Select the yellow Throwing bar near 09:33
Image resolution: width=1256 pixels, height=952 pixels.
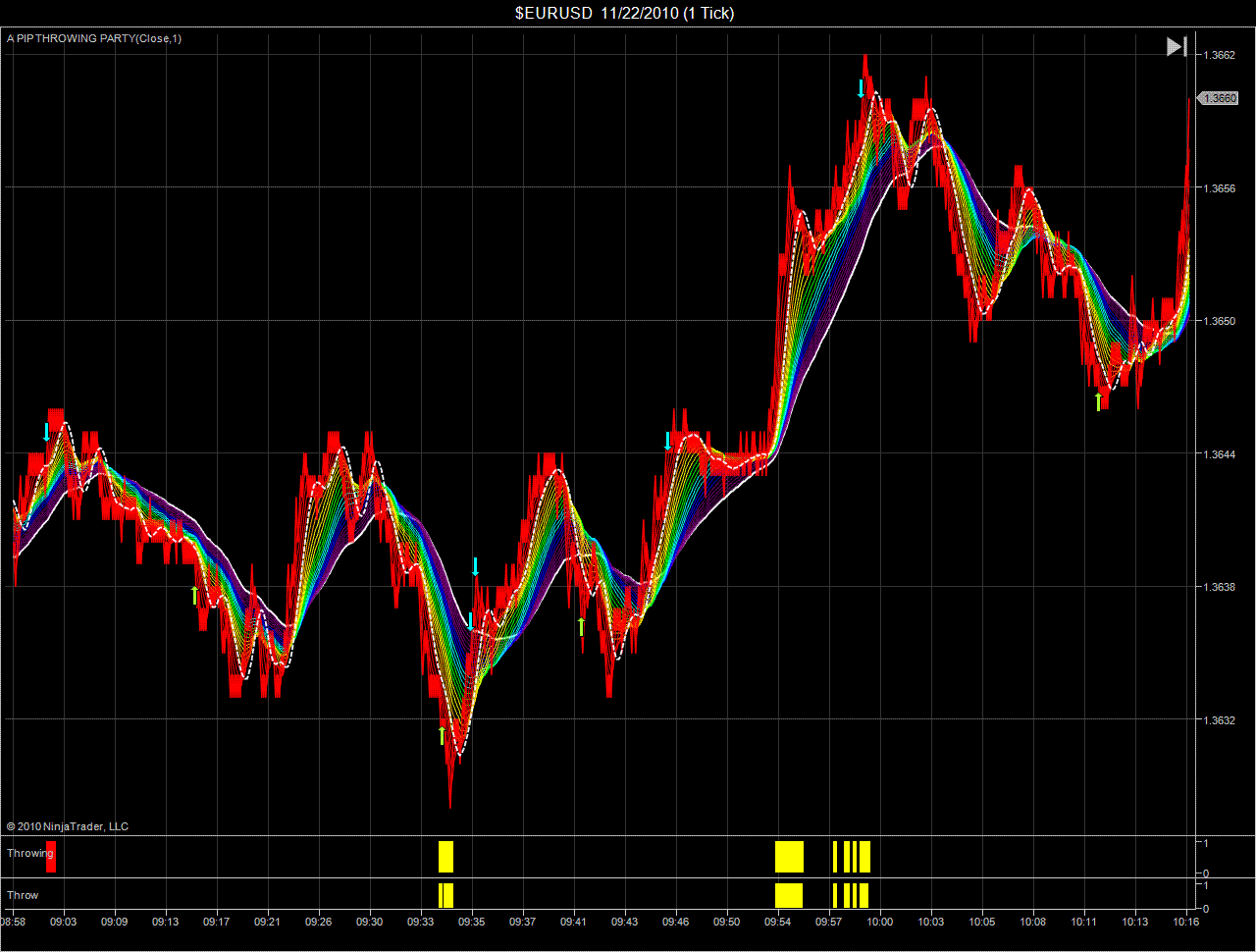[x=445, y=857]
